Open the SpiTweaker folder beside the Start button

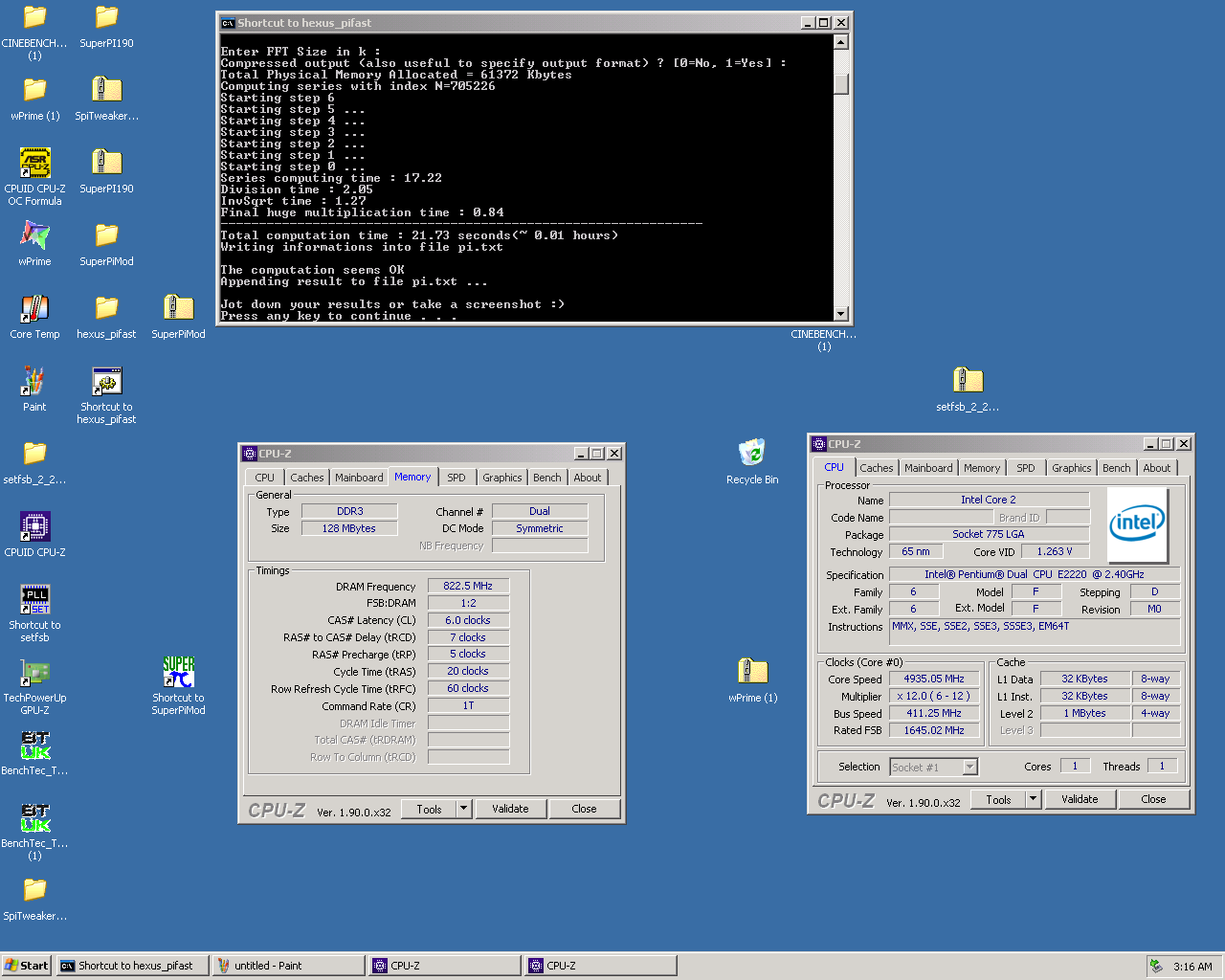point(34,890)
